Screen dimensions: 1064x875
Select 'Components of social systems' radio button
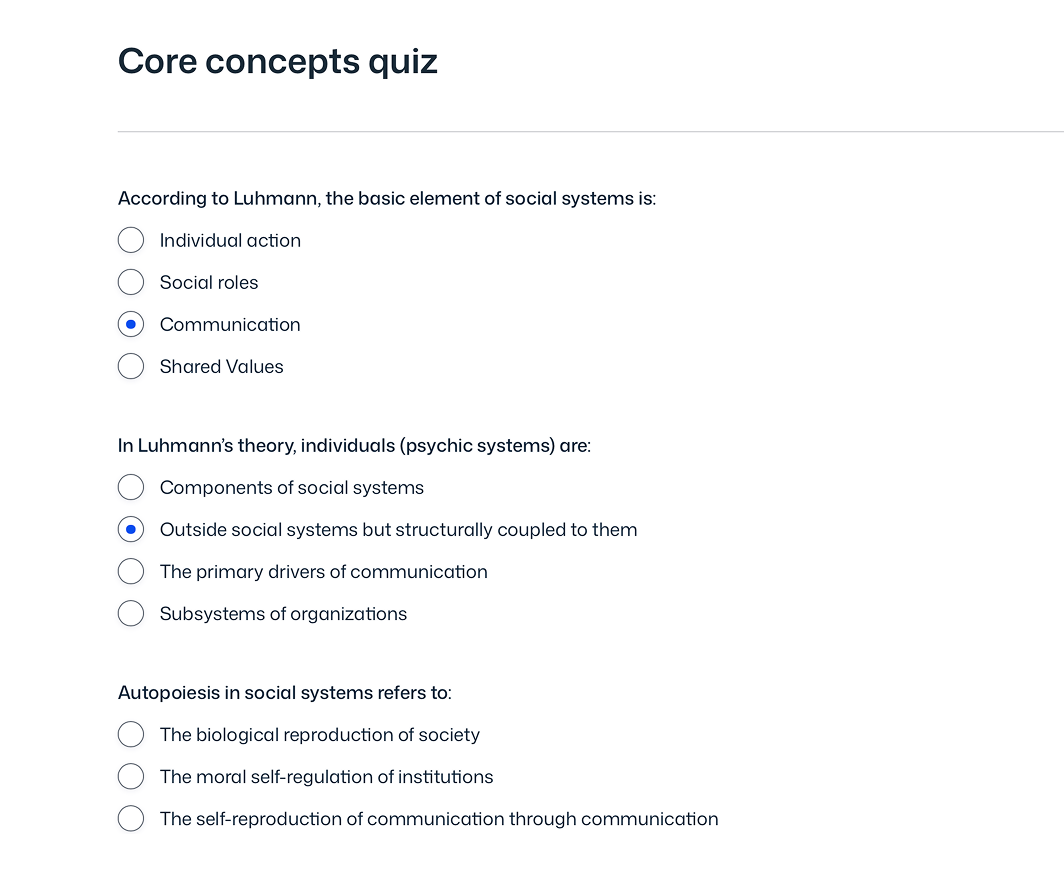pos(131,488)
